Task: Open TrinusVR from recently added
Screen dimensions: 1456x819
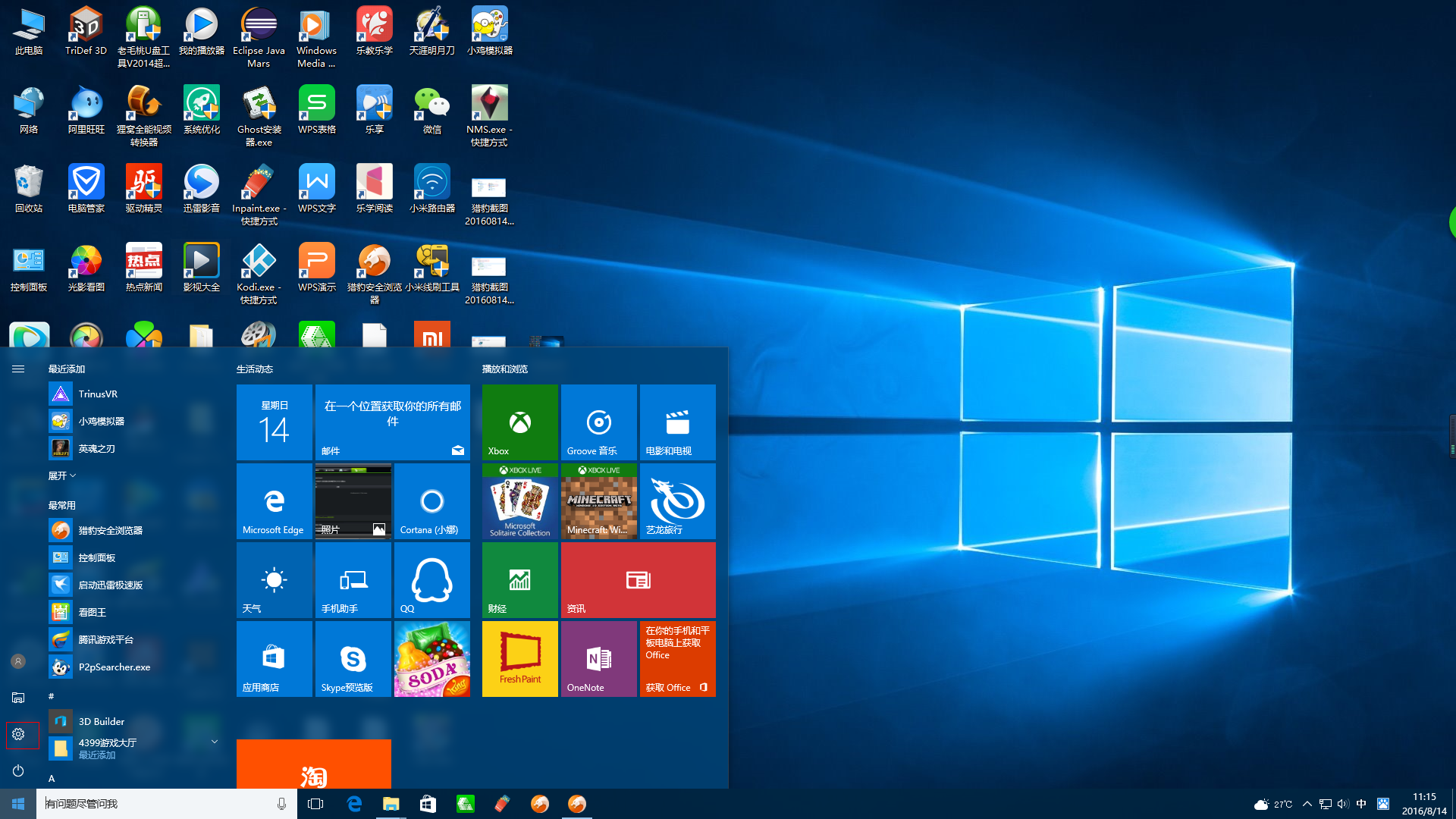Action: point(98,394)
